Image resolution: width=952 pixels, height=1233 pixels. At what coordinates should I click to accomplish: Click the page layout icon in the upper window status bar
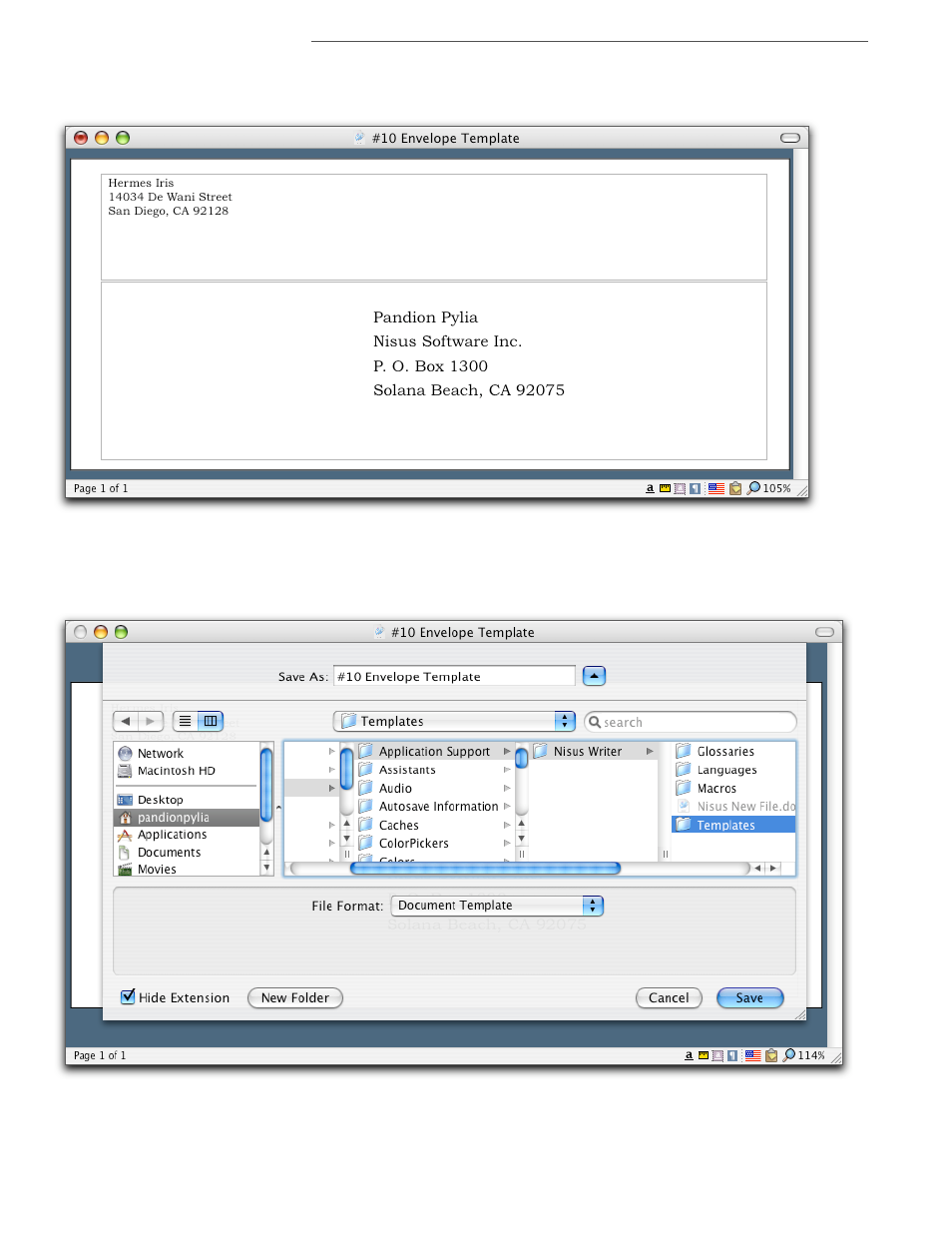point(680,488)
